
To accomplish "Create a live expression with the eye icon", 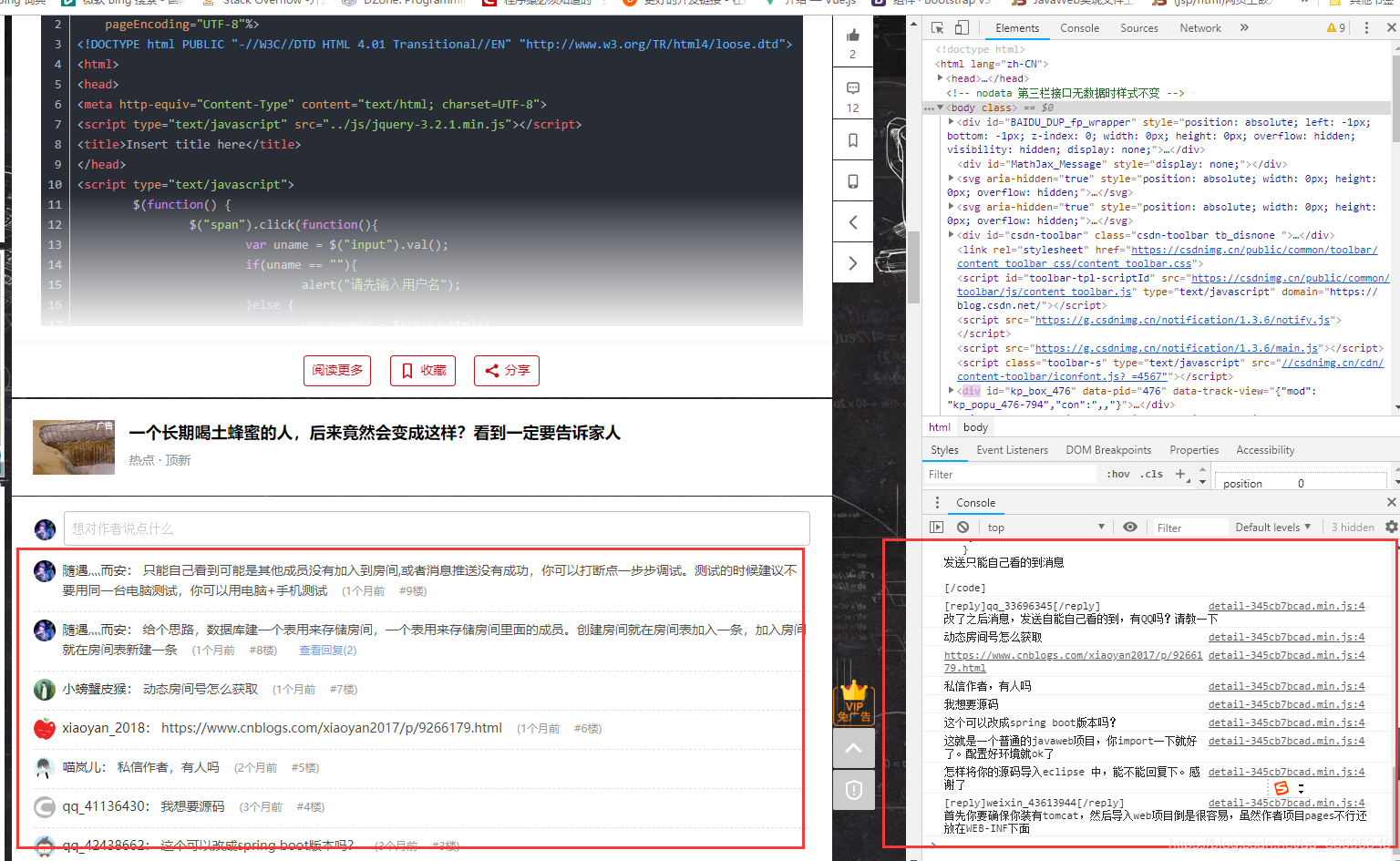I will tap(1130, 527).
